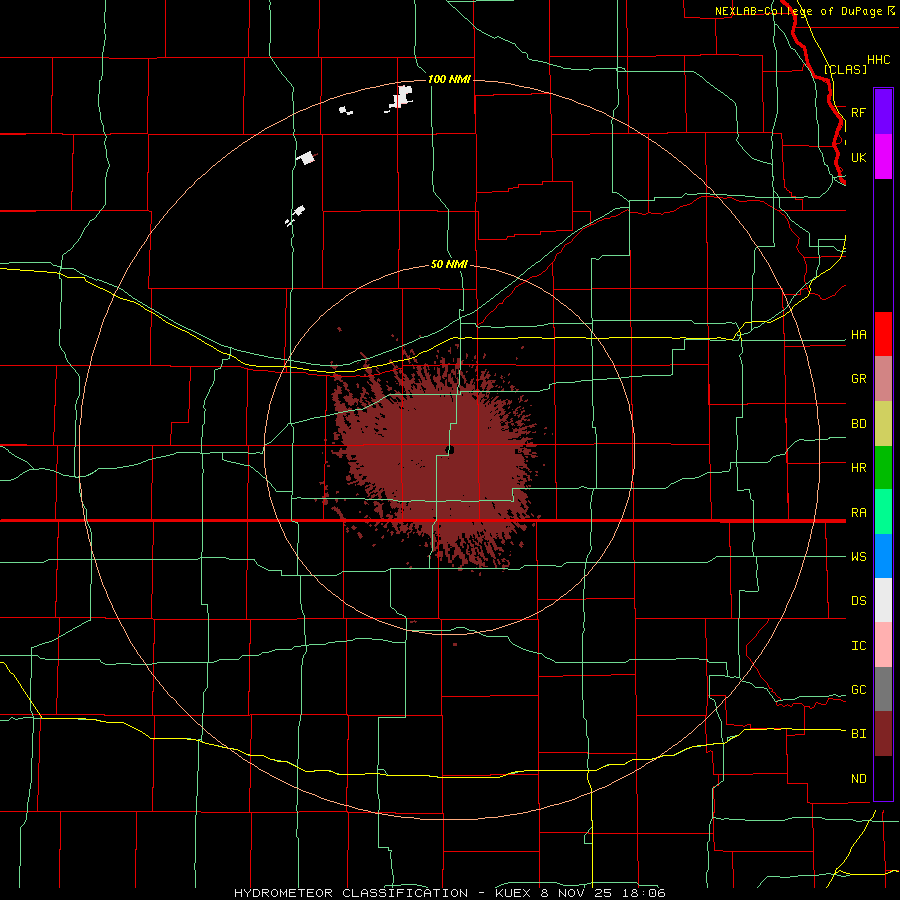Click the '50 NMI' range ring label
This screenshot has height=900, width=900.
[x=449, y=265]
